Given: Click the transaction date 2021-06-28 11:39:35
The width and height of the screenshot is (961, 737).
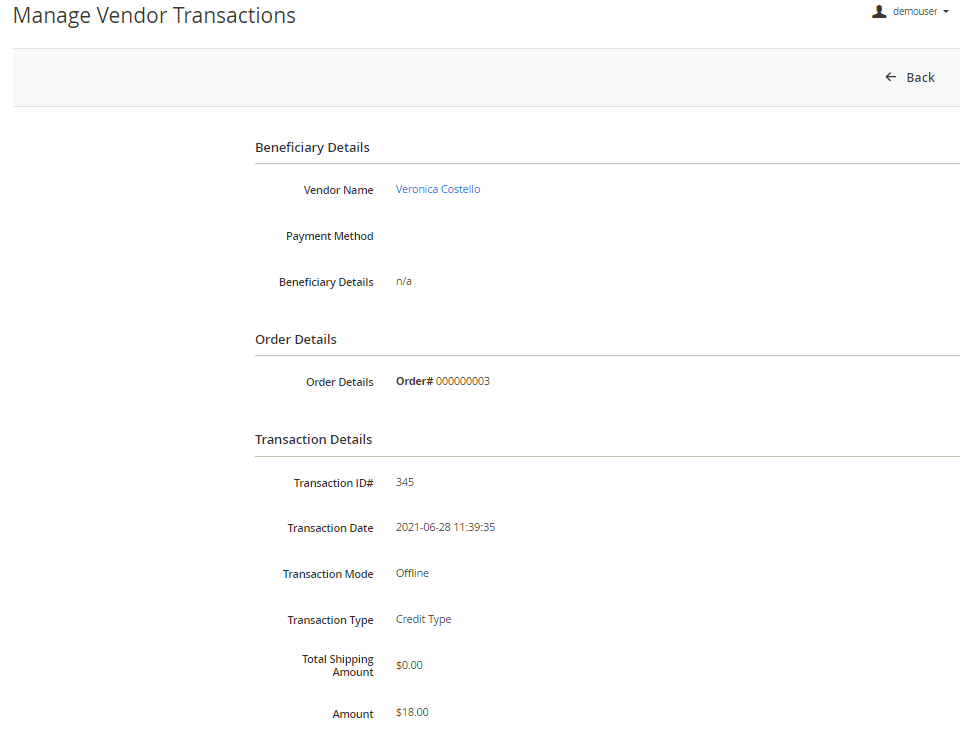Looking at the screenshot, I should (x=445, y=527).
